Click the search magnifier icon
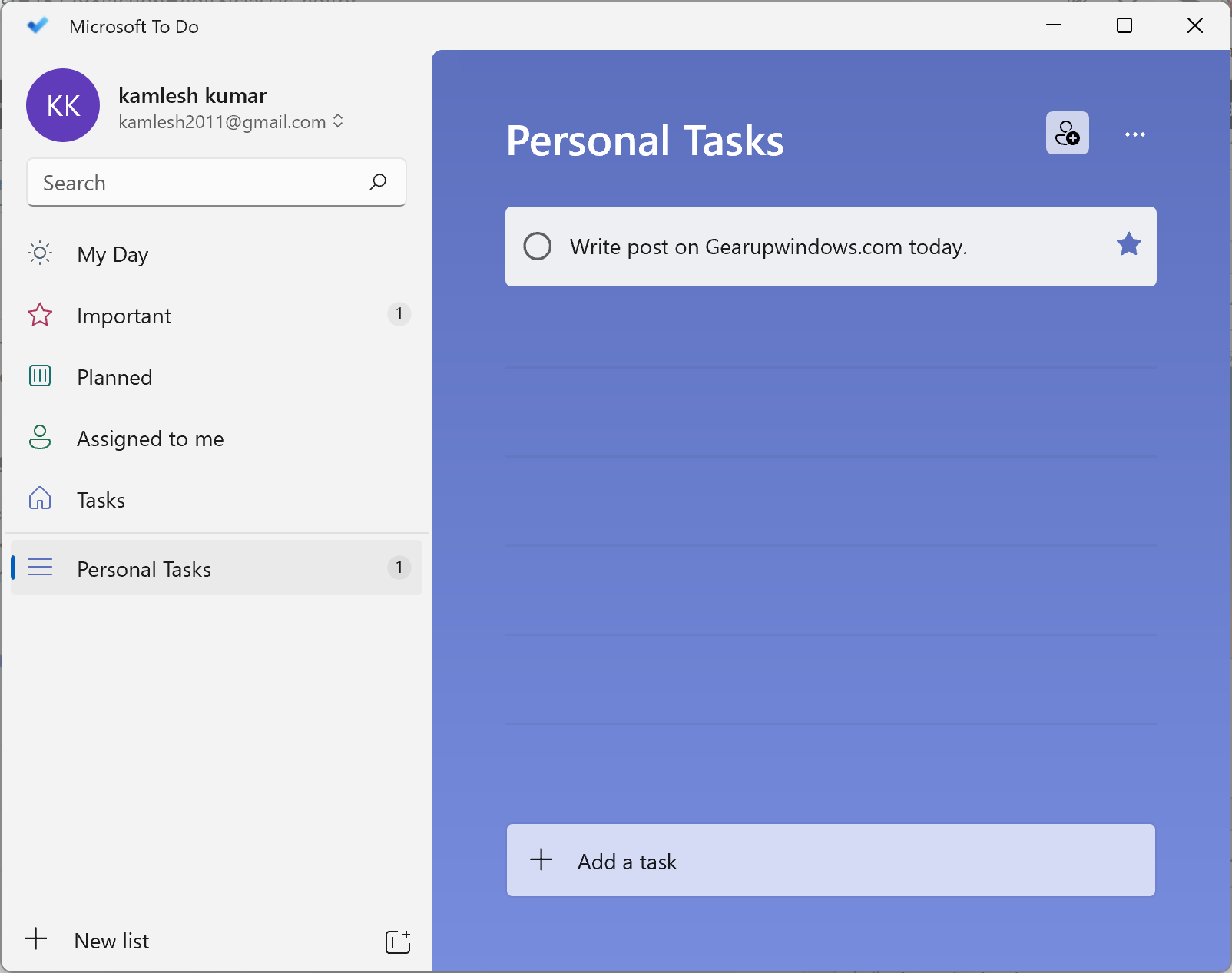 [x=378, y=182]
